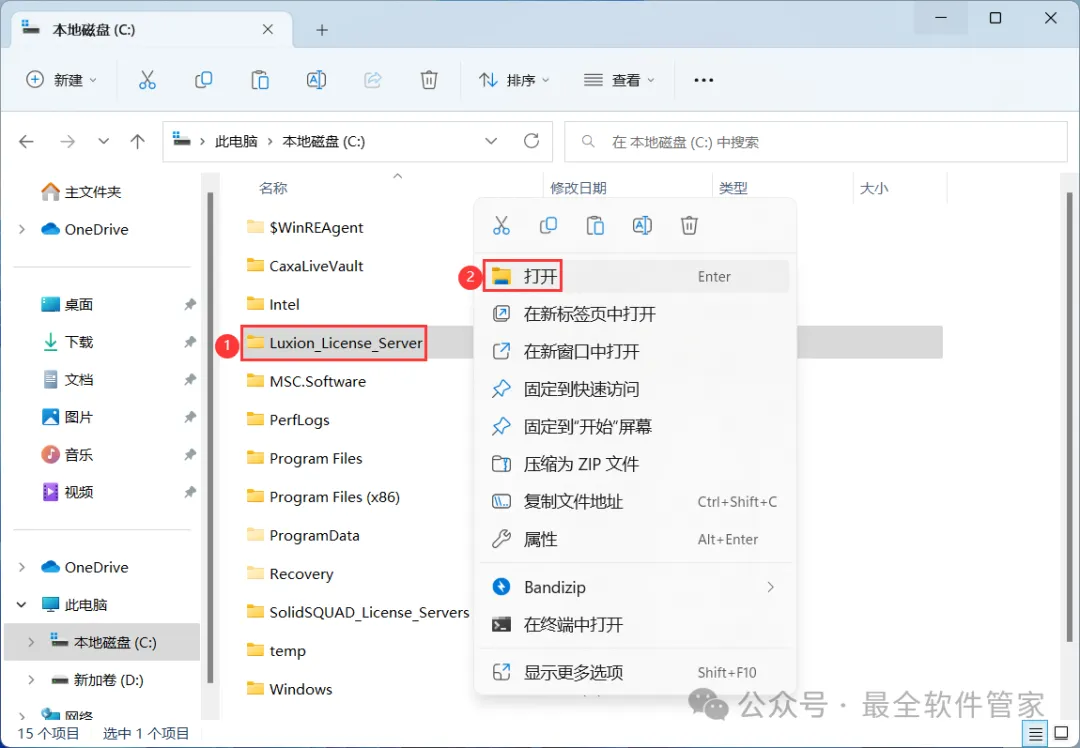Unpin 下载 using its pin icon
Screen dimensions: 1080x748
click(190, 342)
